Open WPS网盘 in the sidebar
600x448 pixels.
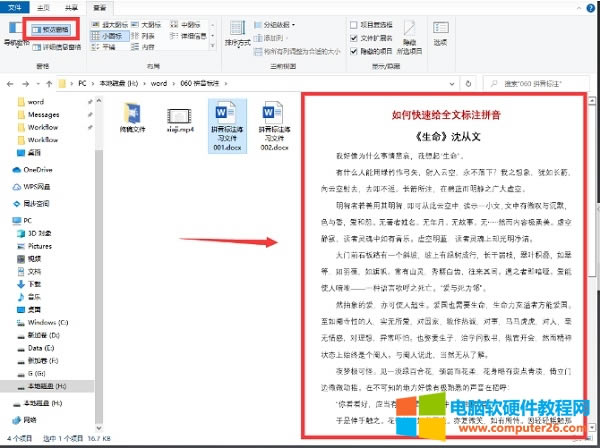39,186
